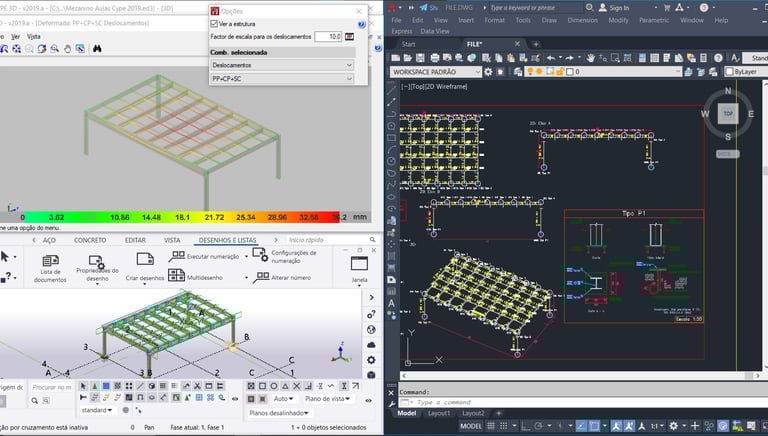
Task: Select the pan hand tool in CYPE 3D toolbar
Action: pyautogui.click(x=68, y=48)
